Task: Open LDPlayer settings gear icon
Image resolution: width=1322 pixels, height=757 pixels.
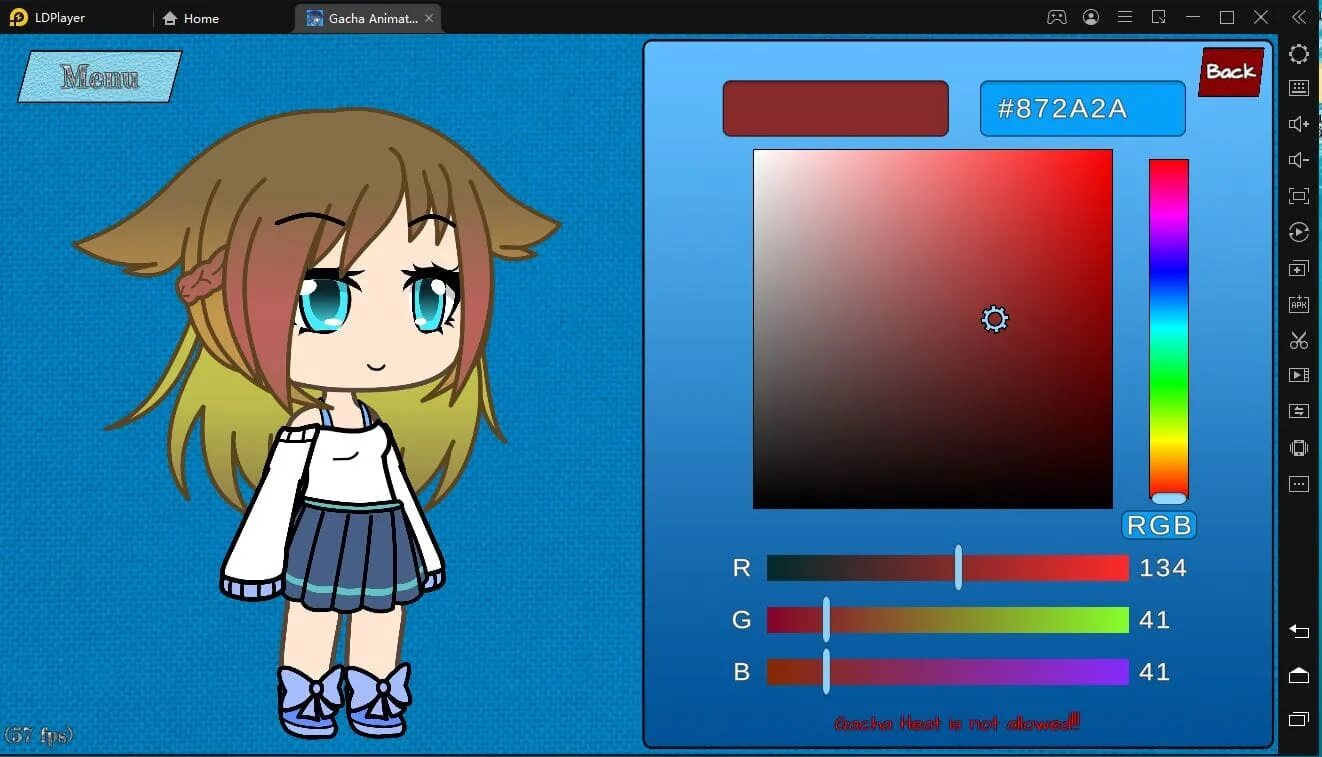Action: click(x=1298, y=54)
